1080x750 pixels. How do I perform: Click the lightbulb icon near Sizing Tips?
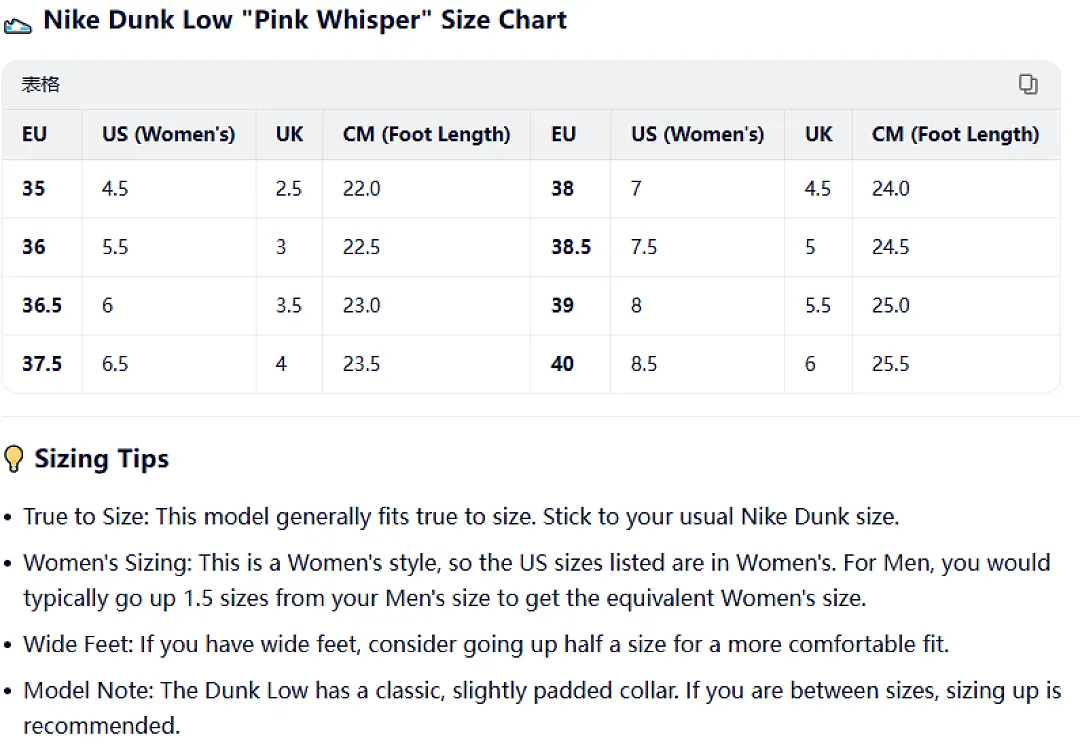[14, 459]
